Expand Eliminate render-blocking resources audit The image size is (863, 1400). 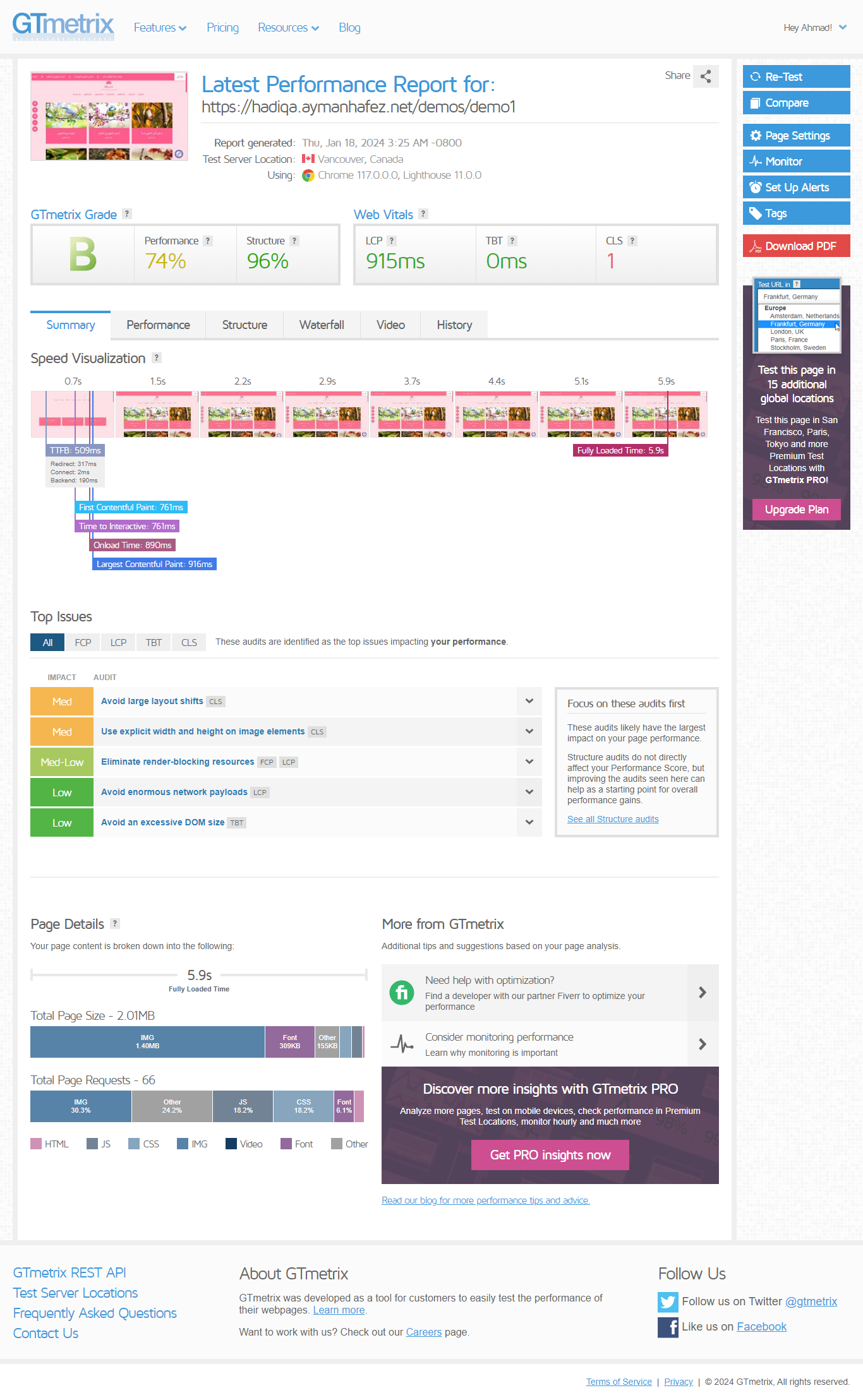click(x=529, y=762)
